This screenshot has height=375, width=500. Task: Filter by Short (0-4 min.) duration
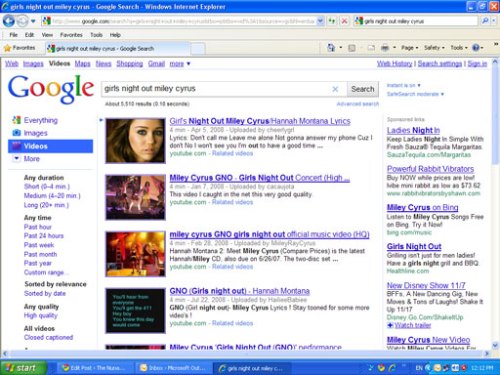click(x=47, y=187)
